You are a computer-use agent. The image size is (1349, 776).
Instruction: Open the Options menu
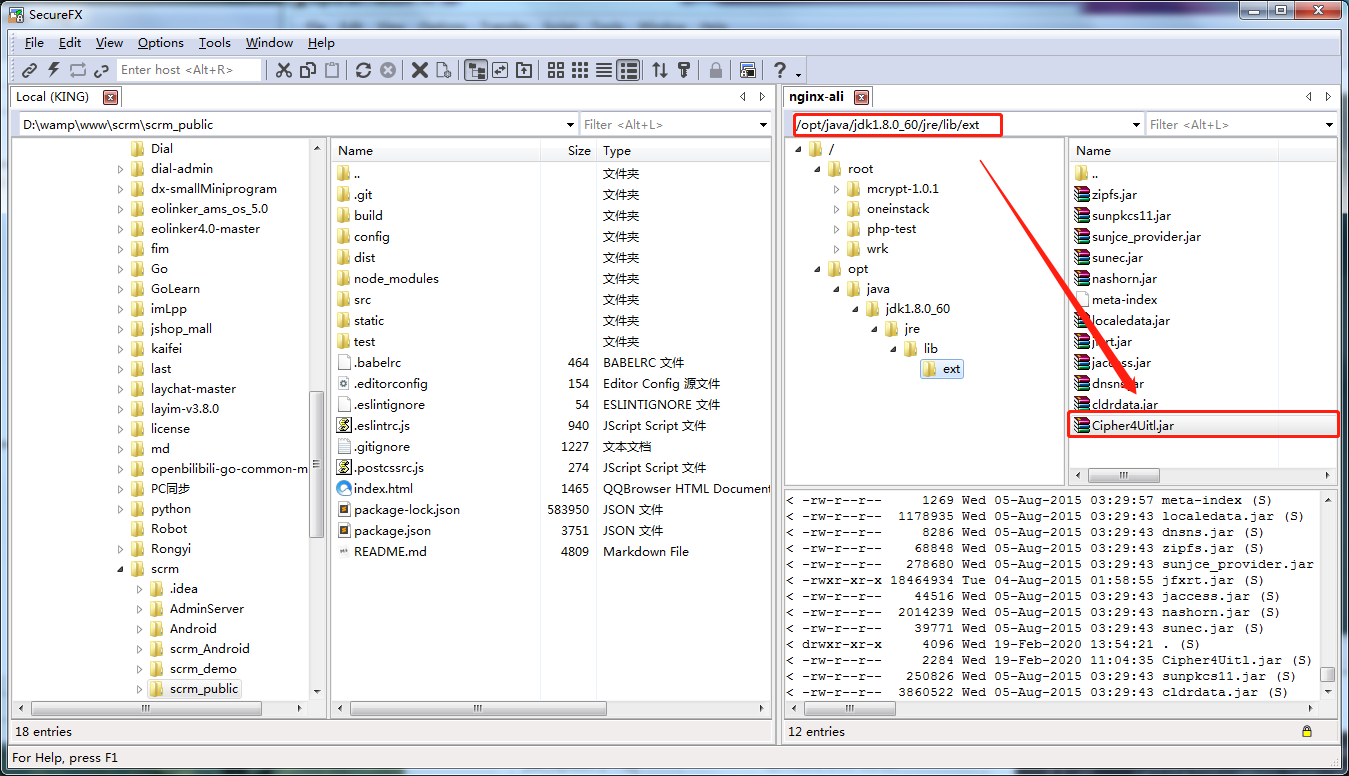[x=161, y=43]
